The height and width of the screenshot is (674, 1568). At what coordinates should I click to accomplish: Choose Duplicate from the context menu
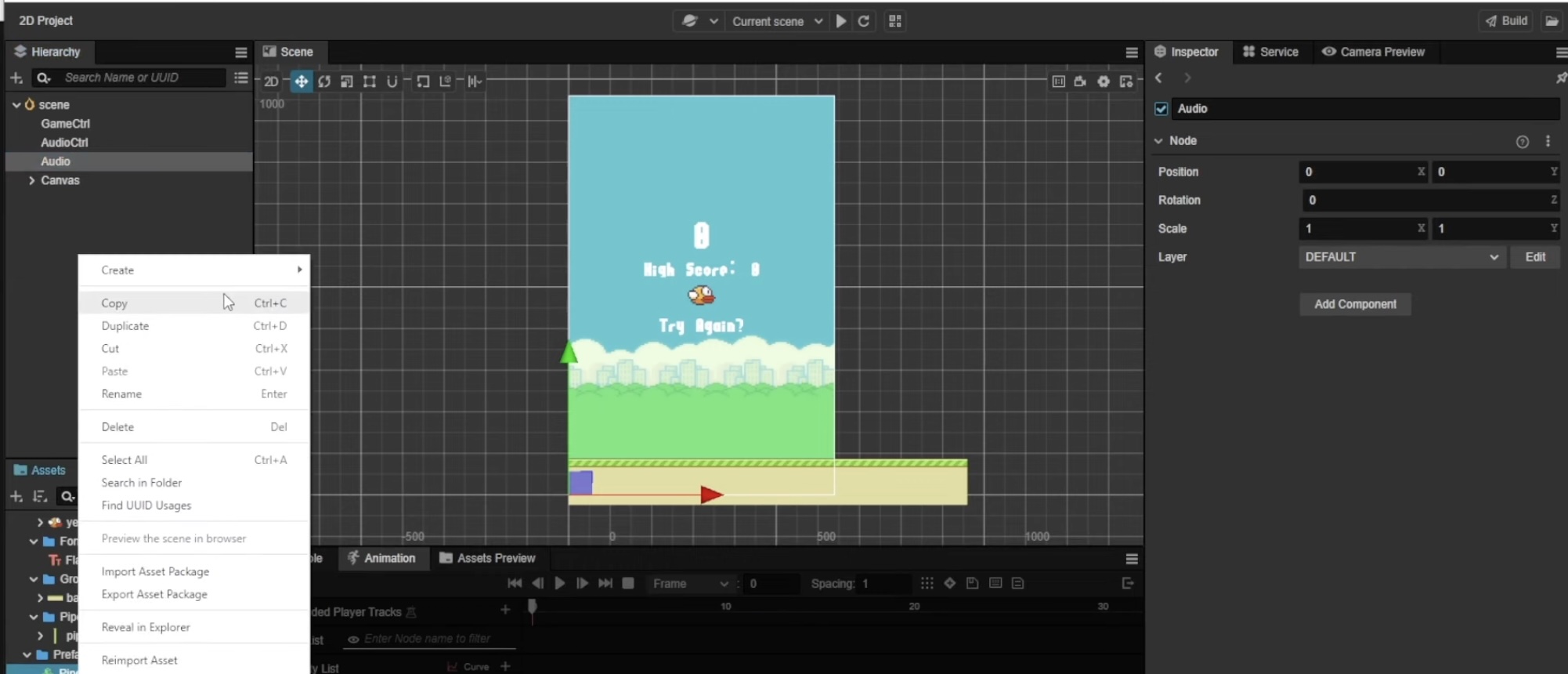point(125,326)
